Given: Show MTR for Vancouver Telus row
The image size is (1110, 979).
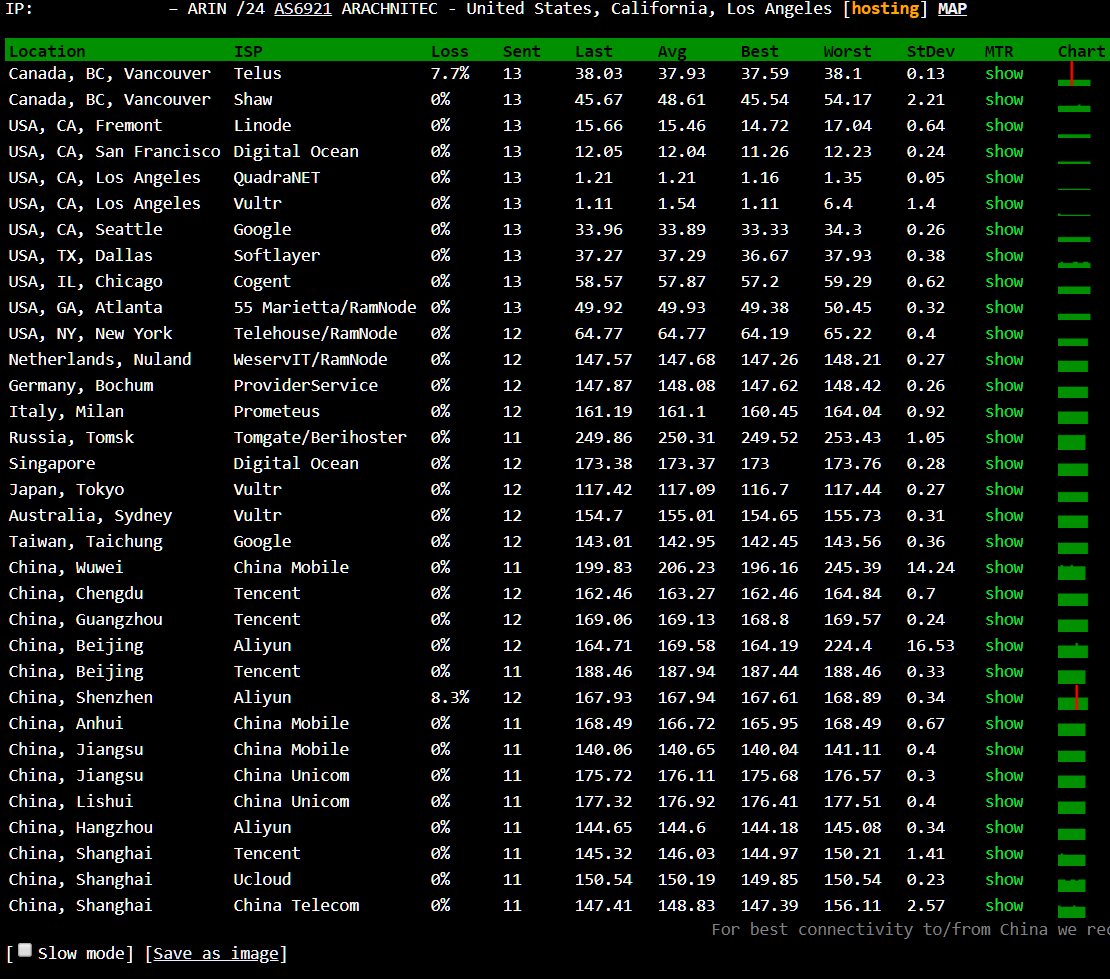Looking at the screenshot, I should 1004,74.
